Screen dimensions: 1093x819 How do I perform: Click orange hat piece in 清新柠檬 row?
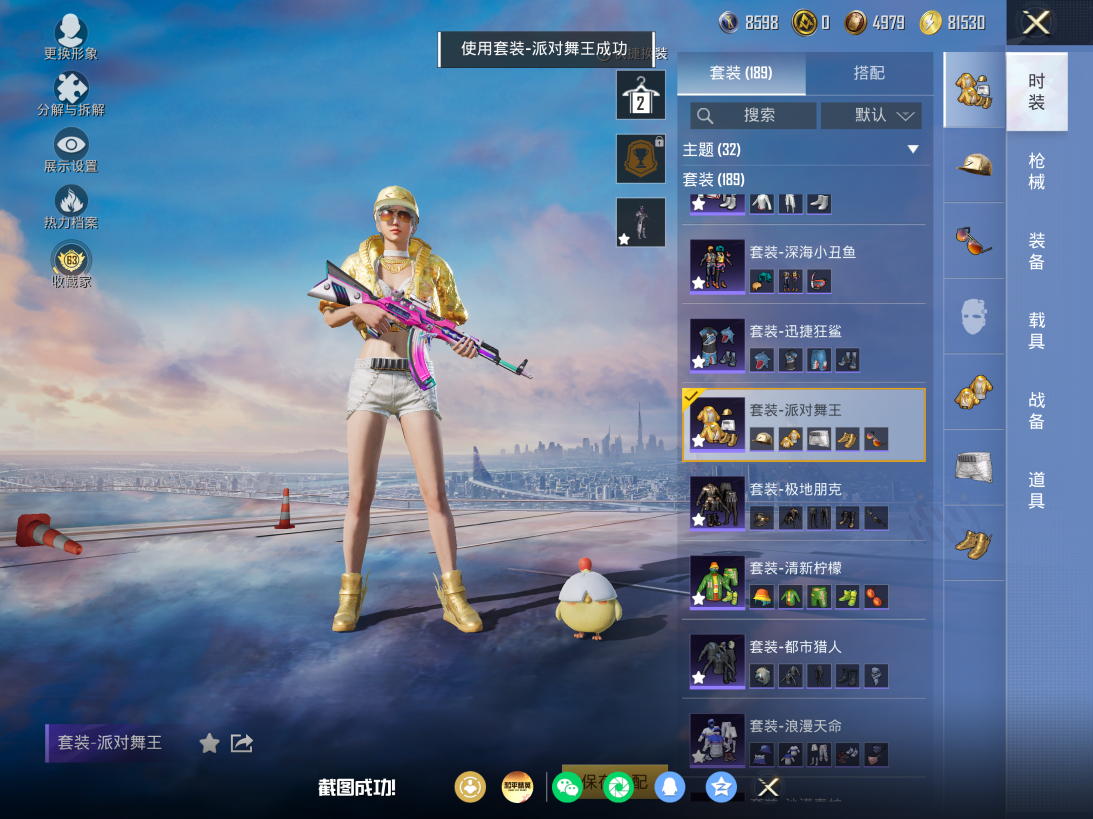[x=762, y=597]
